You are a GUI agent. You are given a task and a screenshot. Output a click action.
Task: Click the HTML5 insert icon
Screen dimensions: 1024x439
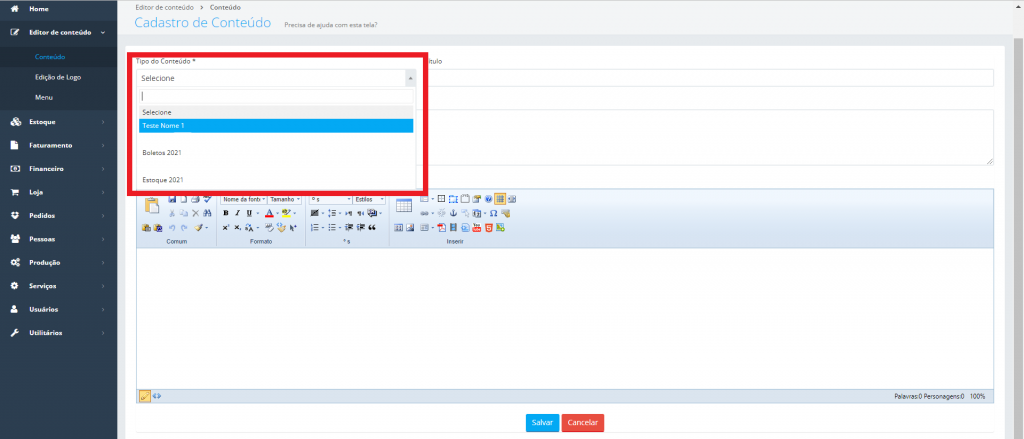488,227
